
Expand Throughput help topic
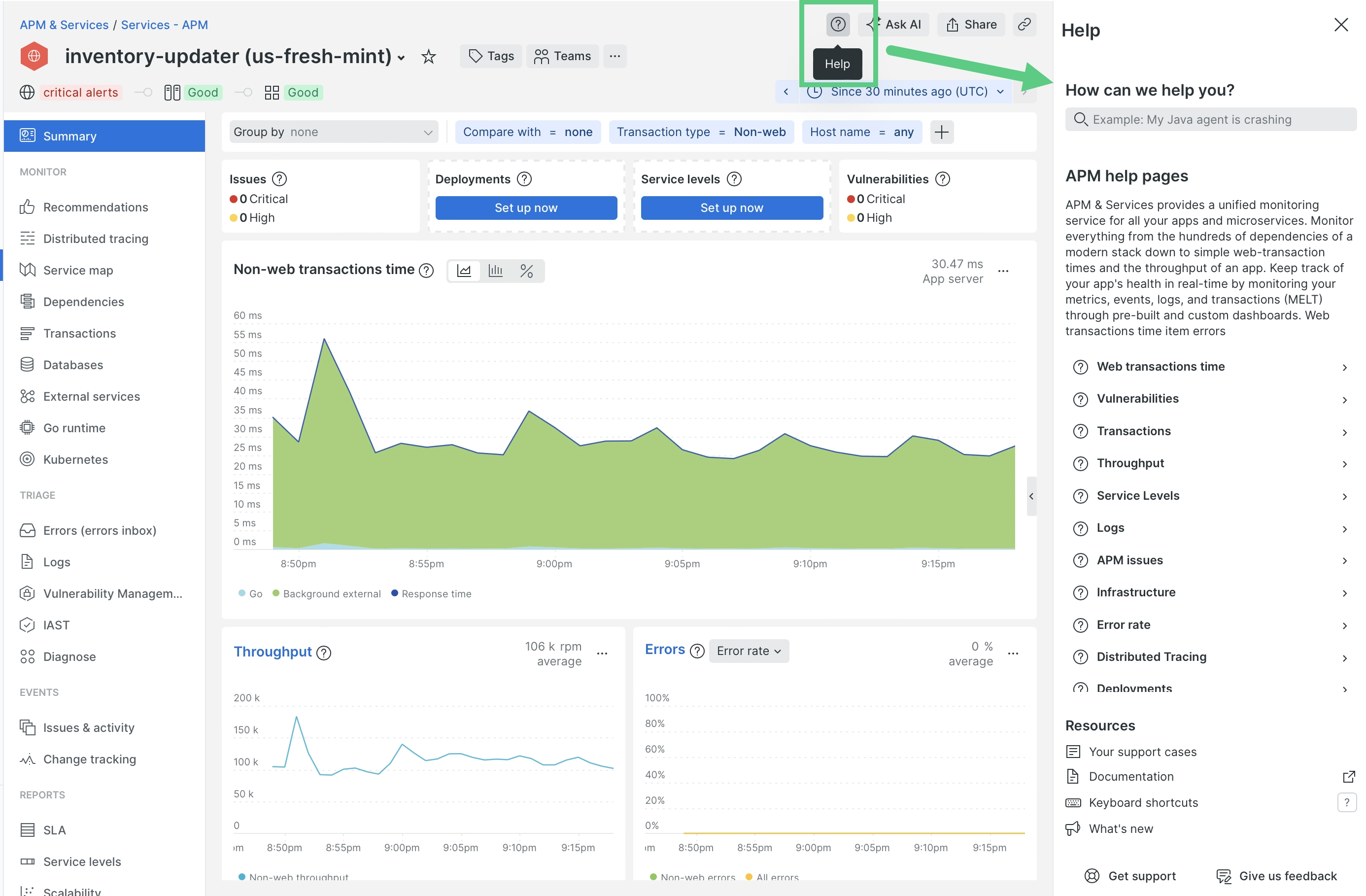pyautogui.click(x=1211, y=464)
